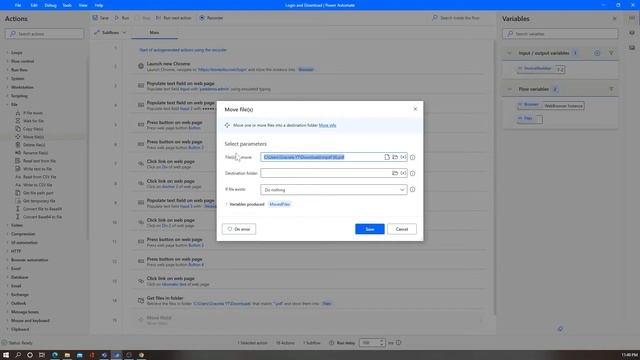640x360 pixels.
Task: Click folder browse icon in Destination folder field
Action: (395, 173)
